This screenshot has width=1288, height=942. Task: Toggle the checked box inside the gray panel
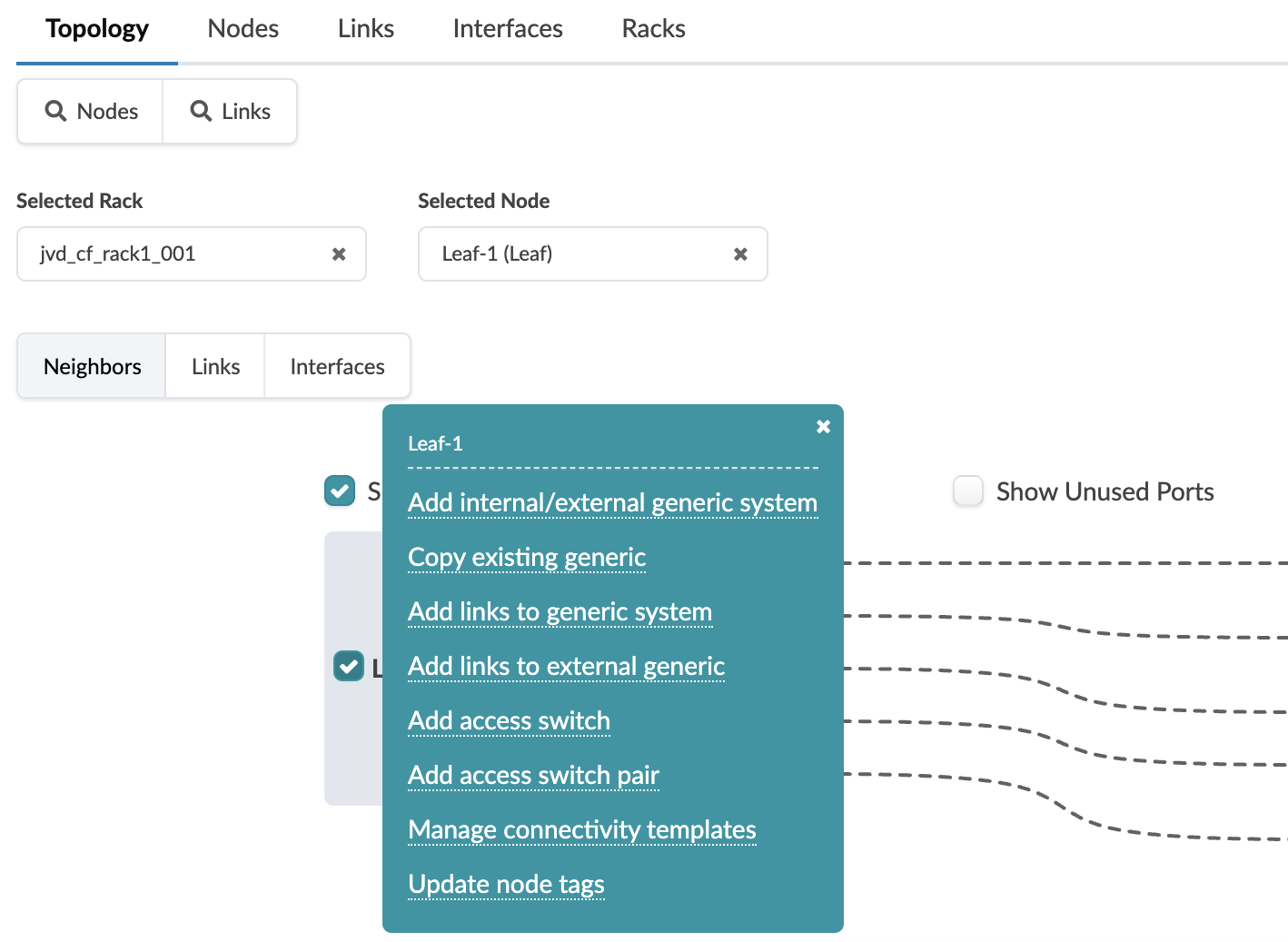pyautogui.click(x=349, y=666)
